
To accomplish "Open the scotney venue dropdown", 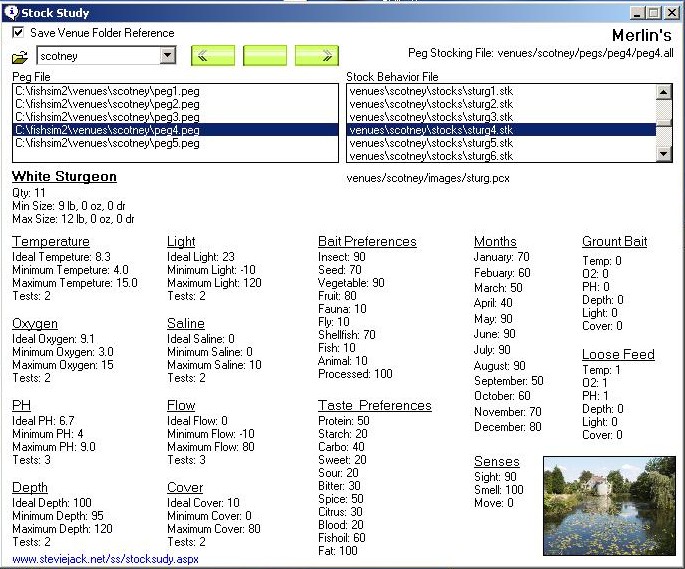I will [167, 56].
